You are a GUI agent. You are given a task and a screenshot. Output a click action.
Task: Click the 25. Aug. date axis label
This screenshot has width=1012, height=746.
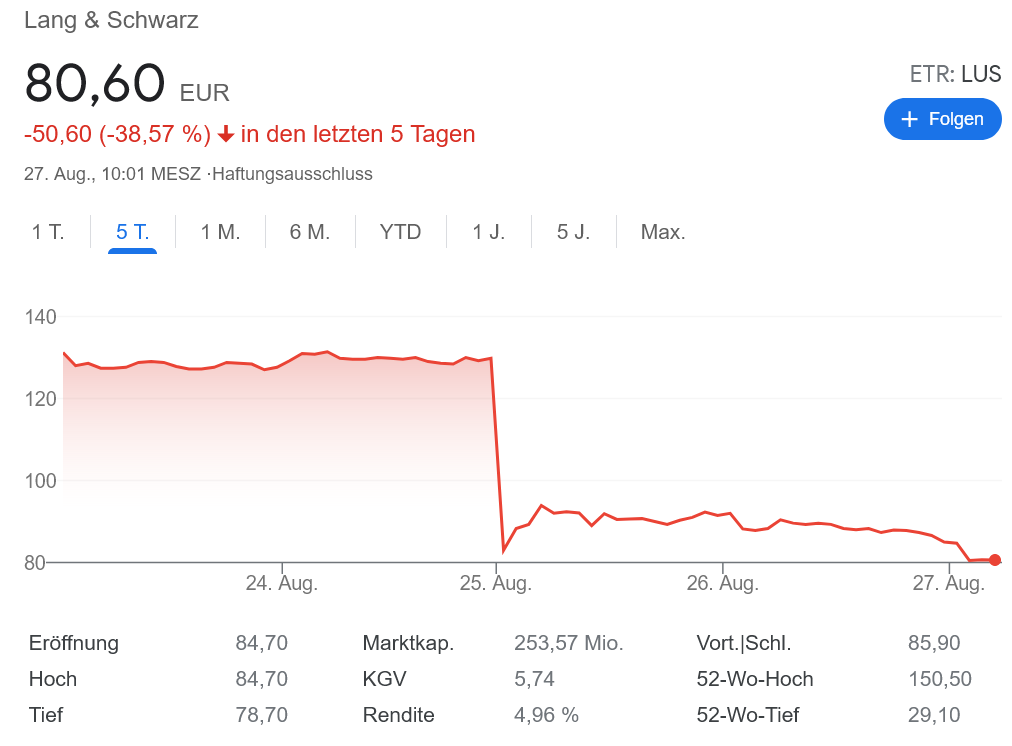click(496, 584)
